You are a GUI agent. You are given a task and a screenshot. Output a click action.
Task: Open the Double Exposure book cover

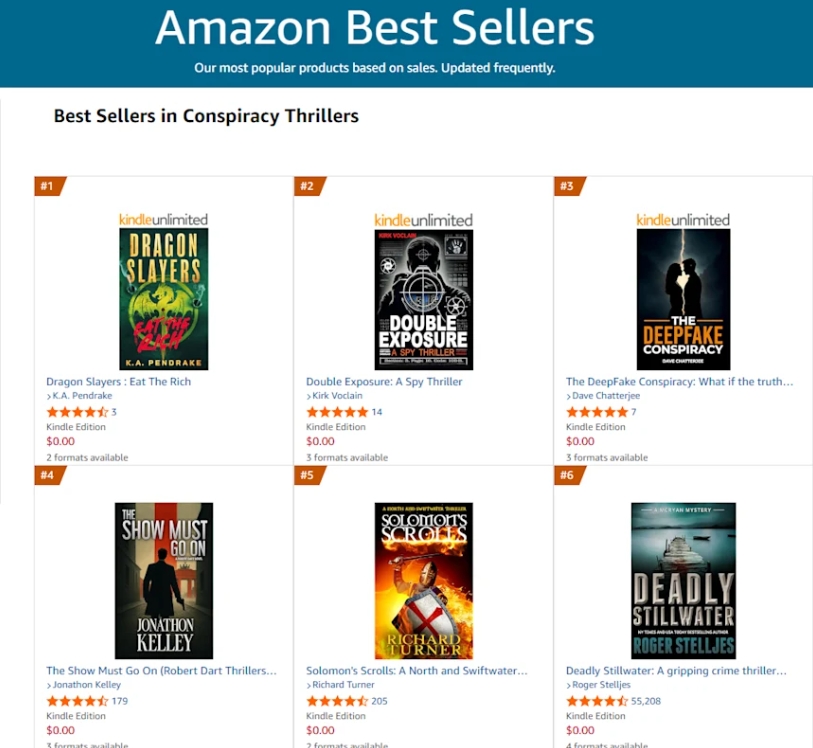tap(423, 299)
